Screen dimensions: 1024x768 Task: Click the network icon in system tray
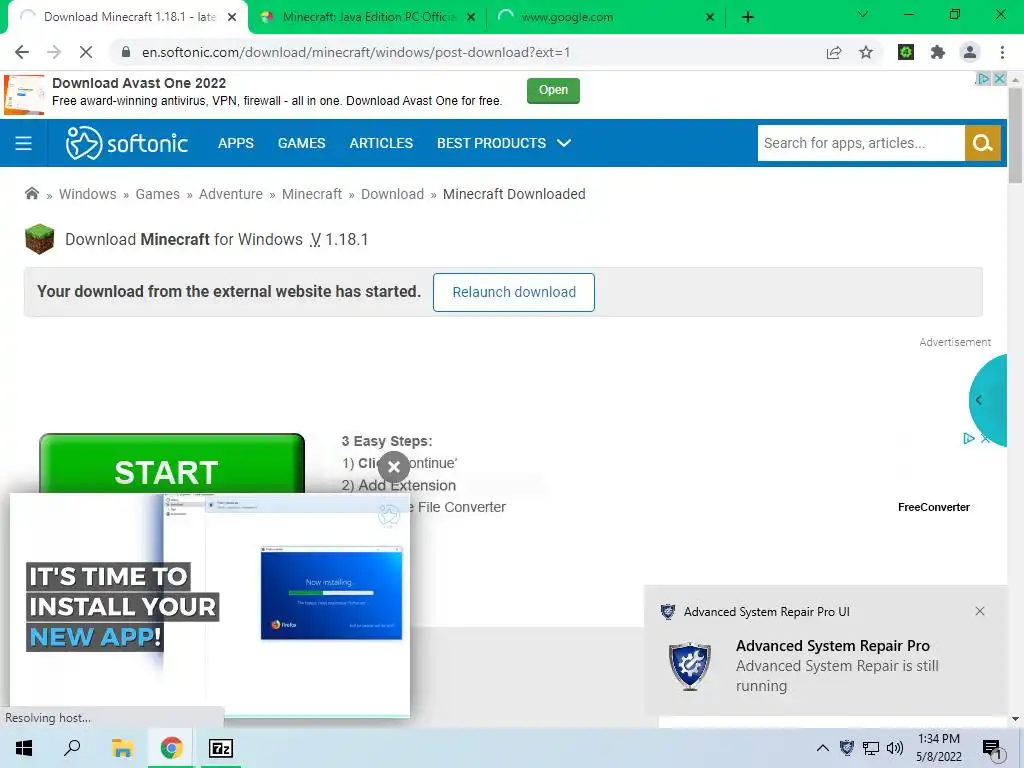point(871,748)
